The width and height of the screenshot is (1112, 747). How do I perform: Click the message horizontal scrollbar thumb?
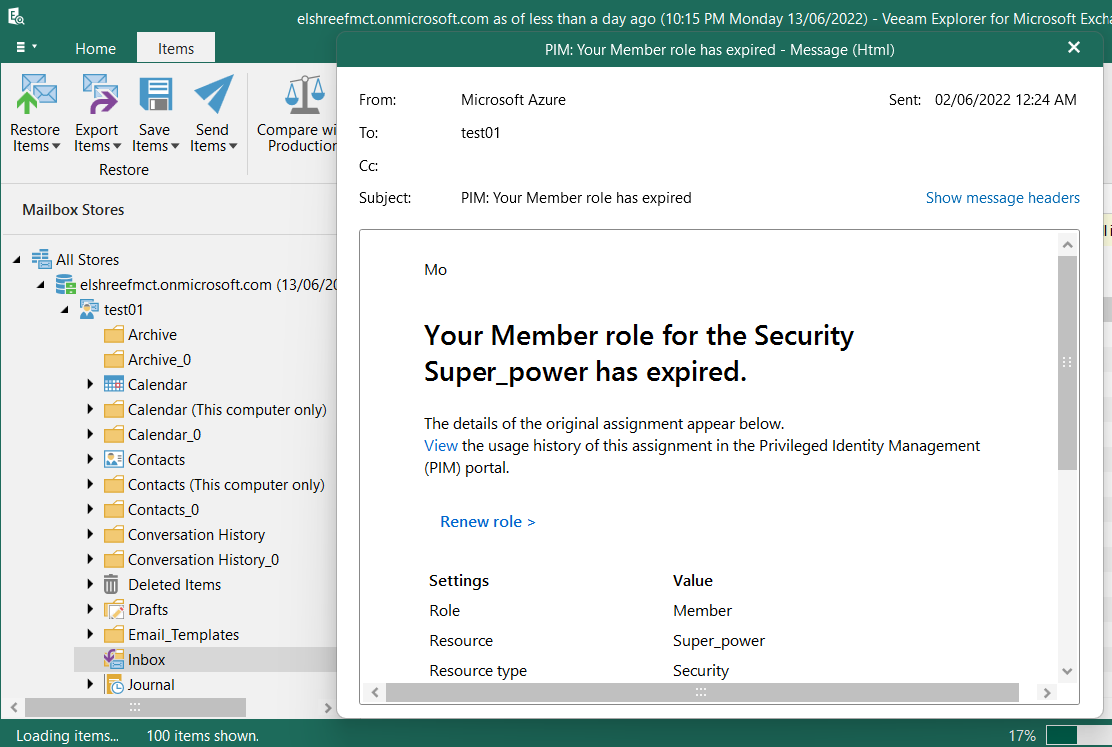click(x=702, y=692)
